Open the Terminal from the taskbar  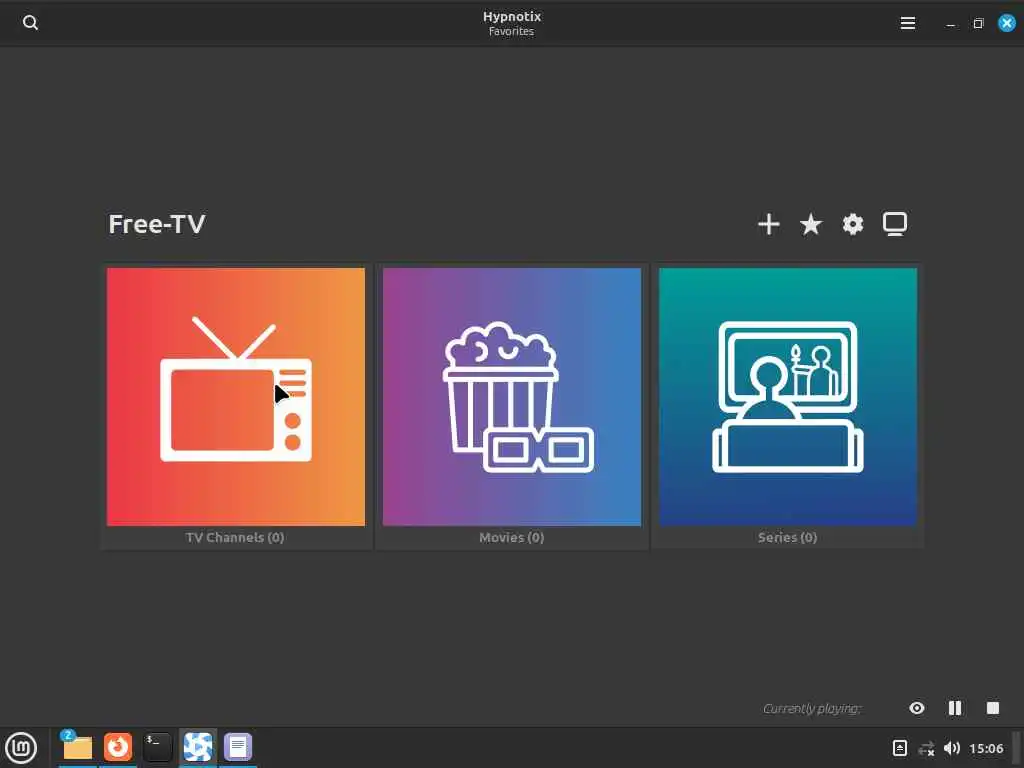coord(158,746)
